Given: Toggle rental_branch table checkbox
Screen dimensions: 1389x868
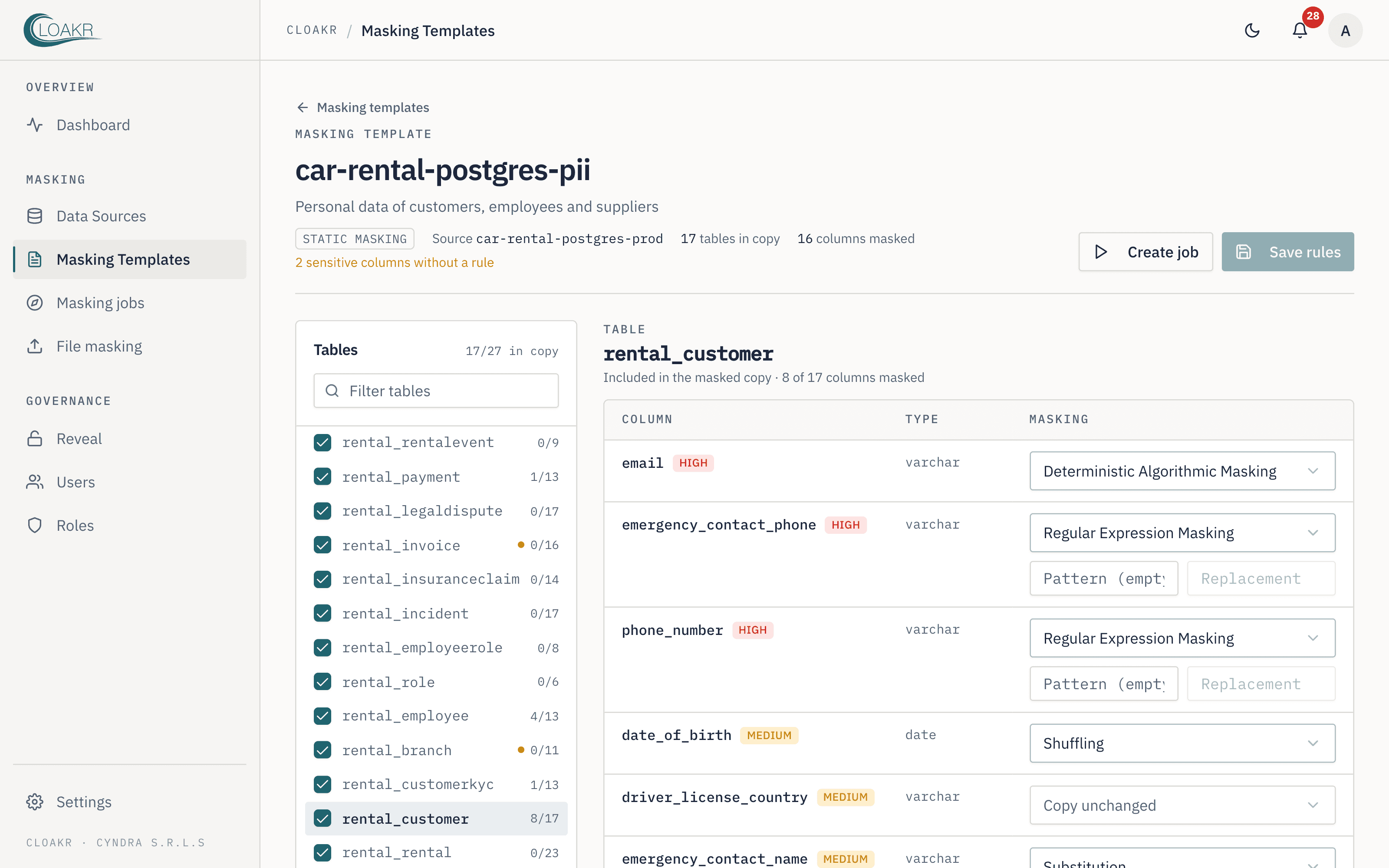Looking at the screenshot, I should coord(323,750).
